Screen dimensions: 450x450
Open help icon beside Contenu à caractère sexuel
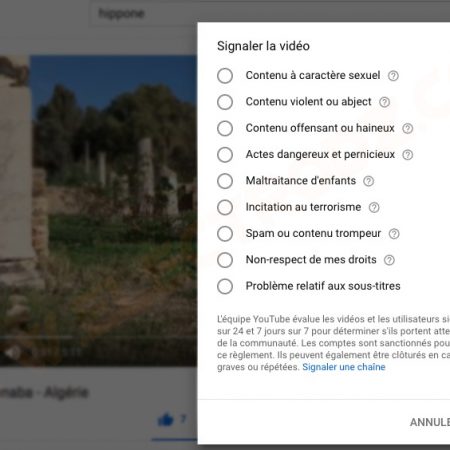click(393, 76)
